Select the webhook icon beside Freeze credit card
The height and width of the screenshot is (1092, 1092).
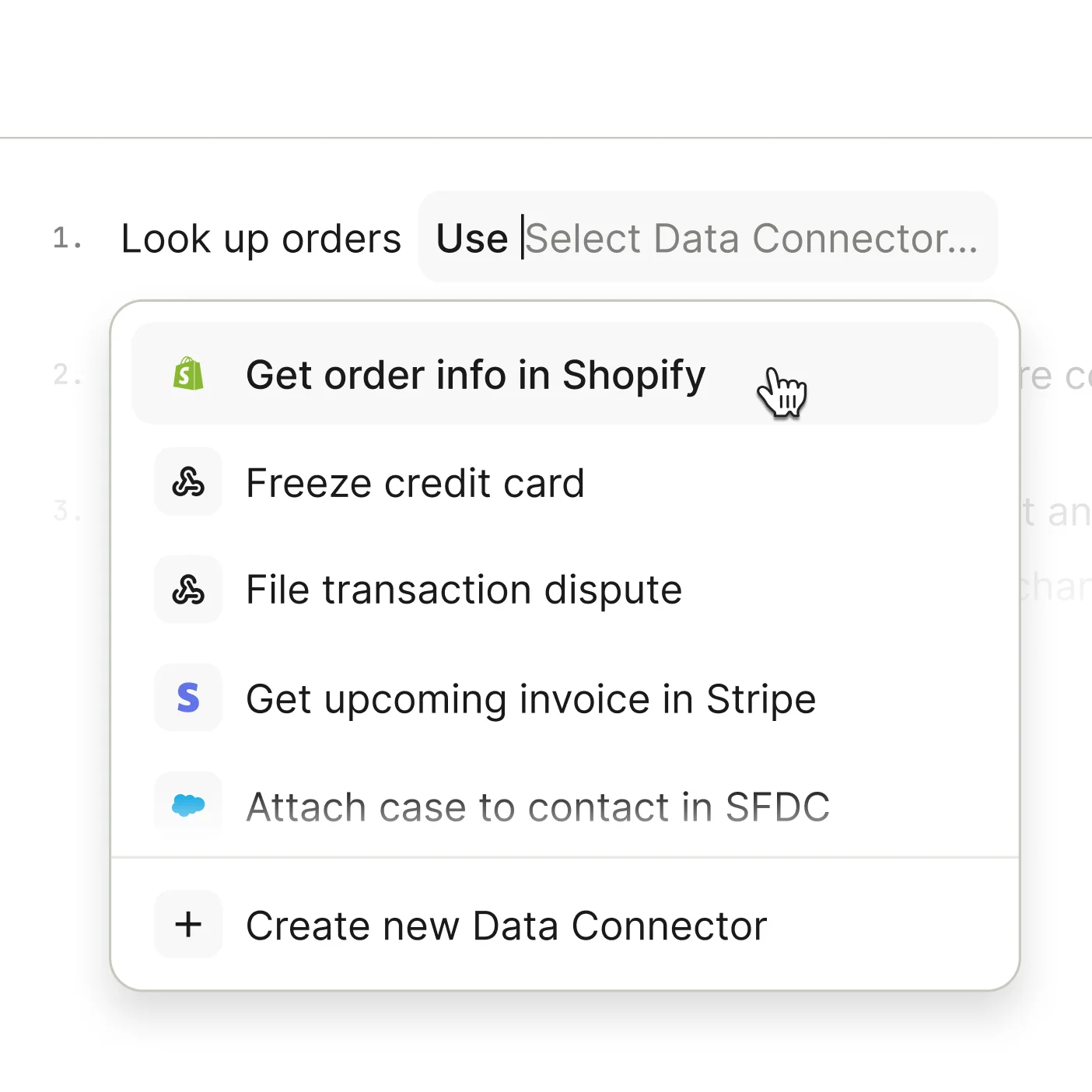click(x=187, y=482)
